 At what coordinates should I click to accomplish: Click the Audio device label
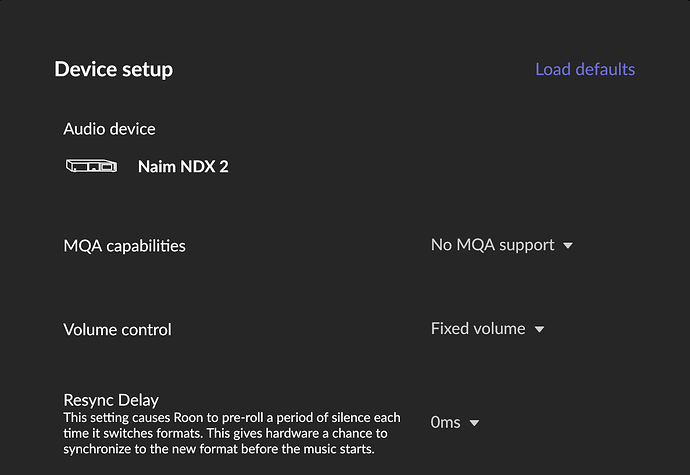[x=109, y=129]
